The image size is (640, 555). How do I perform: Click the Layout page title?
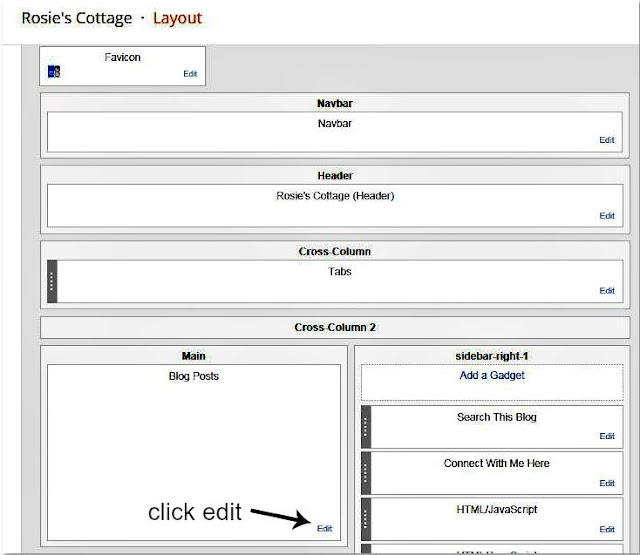pyautogui.click(x=178, y=18)
